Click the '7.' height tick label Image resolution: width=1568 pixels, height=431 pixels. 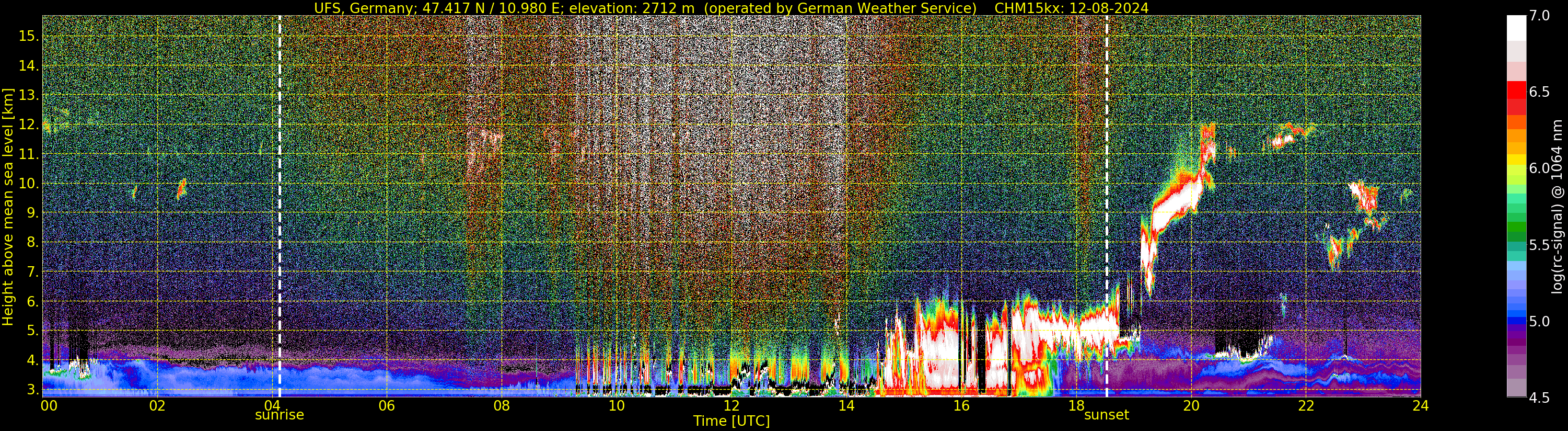32,272
